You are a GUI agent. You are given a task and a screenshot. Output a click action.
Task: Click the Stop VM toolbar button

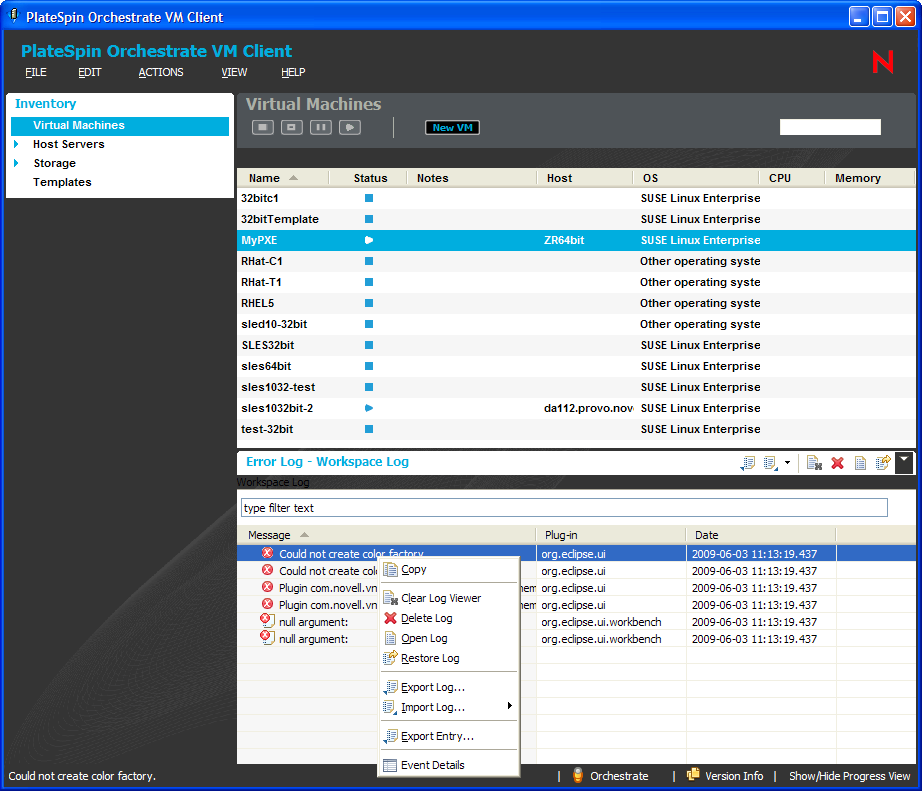point(263,127)
